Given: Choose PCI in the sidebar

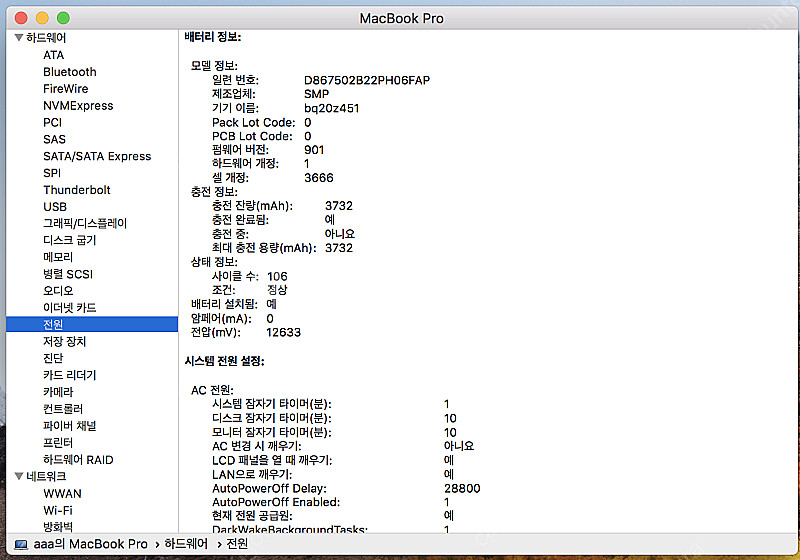Looking at the screenshot, I should (53, 122).
